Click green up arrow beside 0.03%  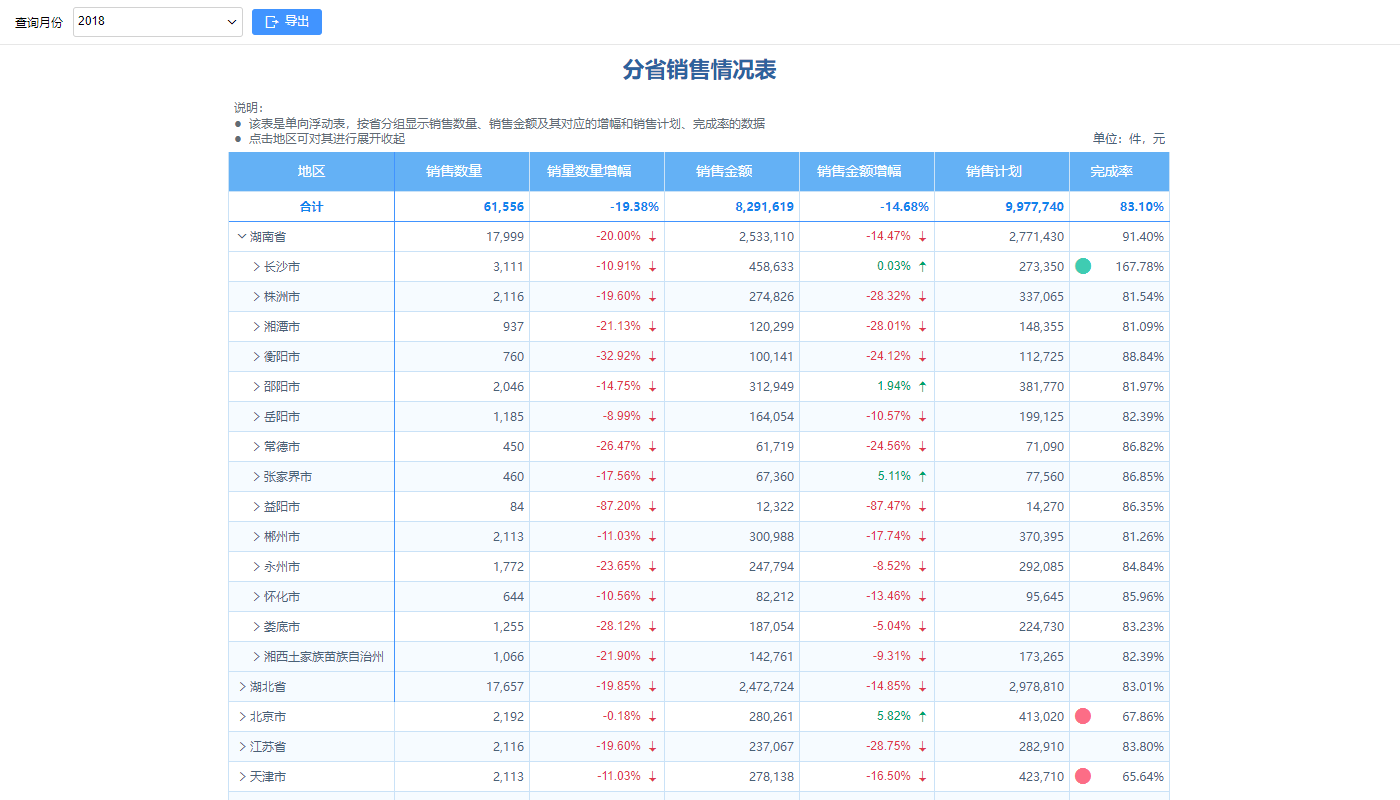(922, 267)
